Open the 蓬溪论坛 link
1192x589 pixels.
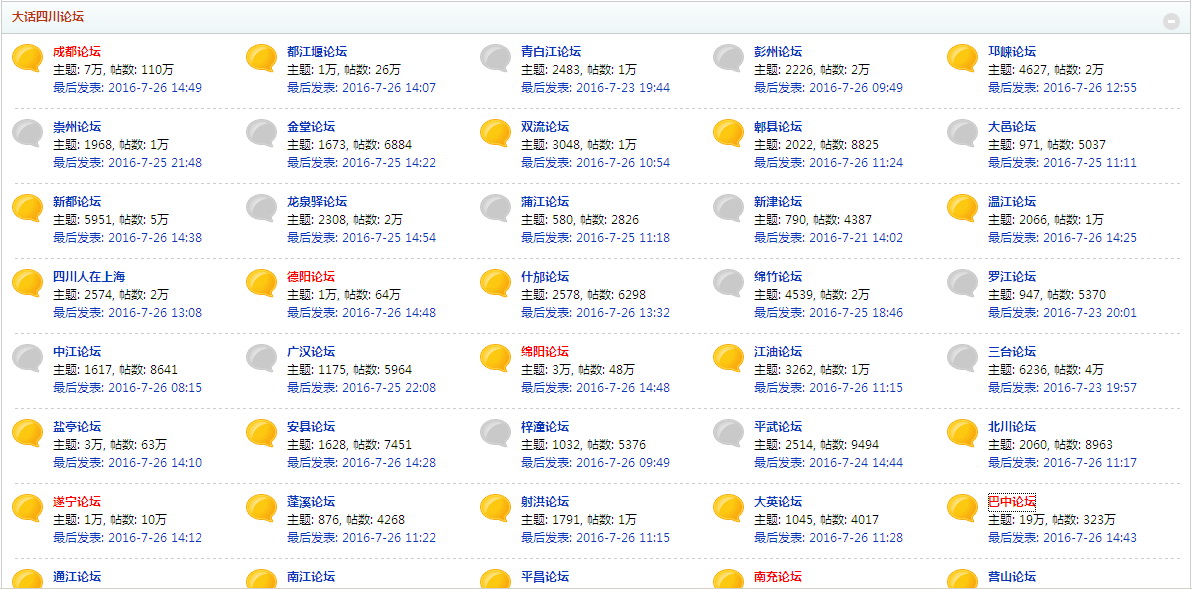[311, 502]
